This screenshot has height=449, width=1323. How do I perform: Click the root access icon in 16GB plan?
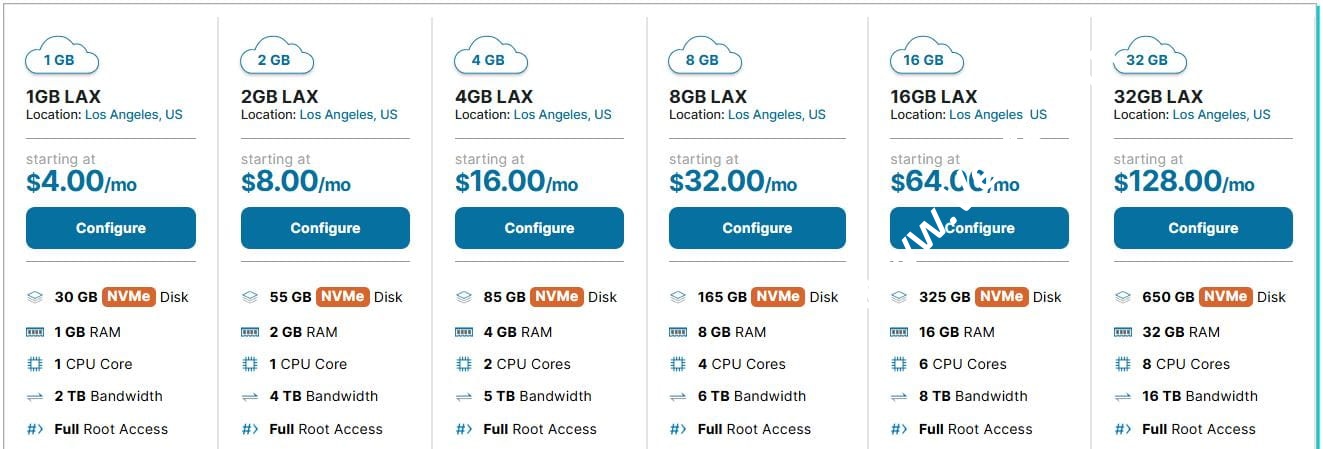[899, 429]
